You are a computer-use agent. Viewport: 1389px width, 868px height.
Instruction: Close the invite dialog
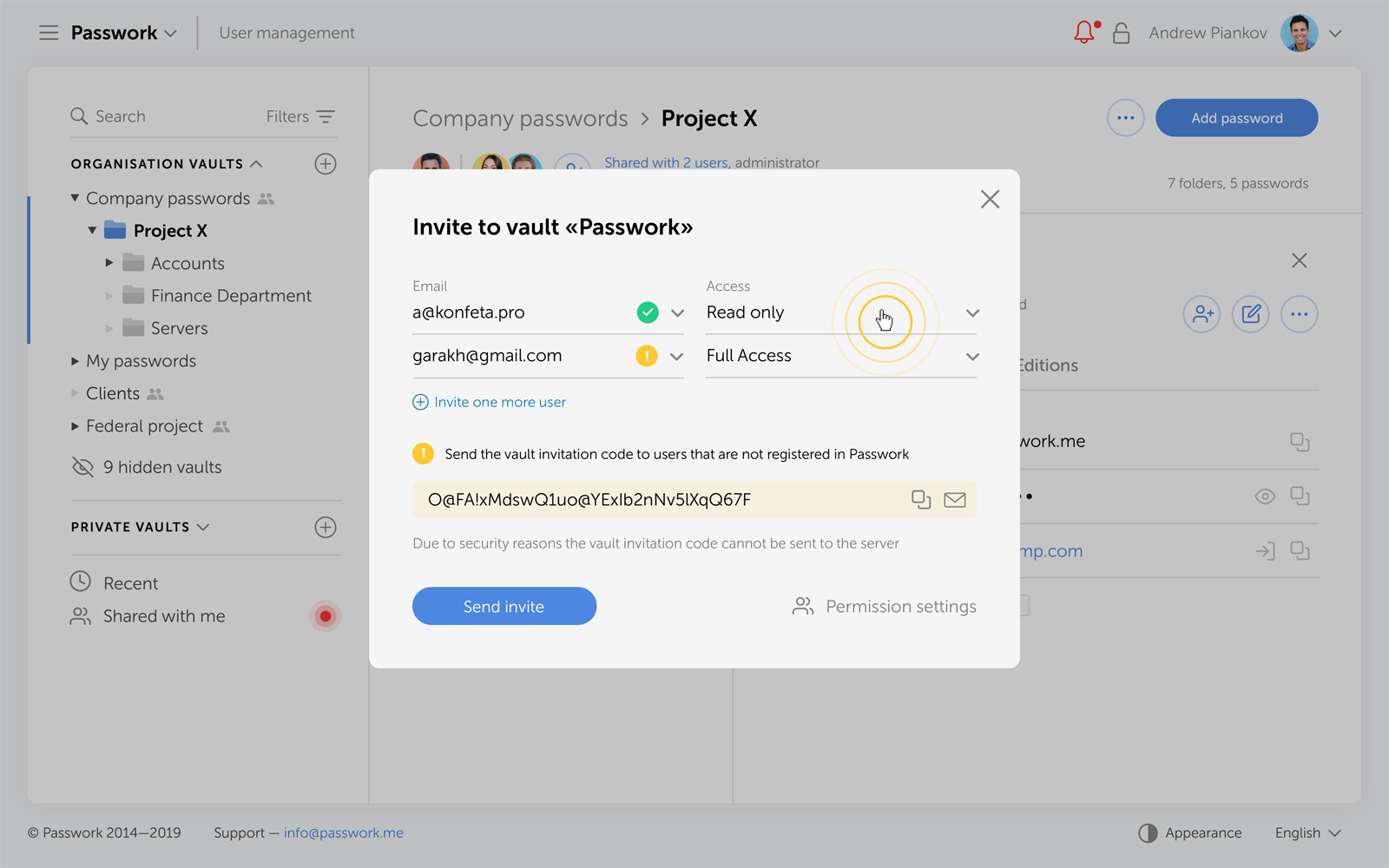(990, 199)
